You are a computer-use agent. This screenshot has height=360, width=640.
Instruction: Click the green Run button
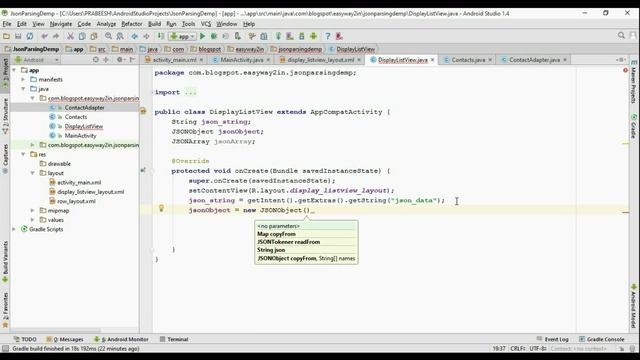point(202,36)
